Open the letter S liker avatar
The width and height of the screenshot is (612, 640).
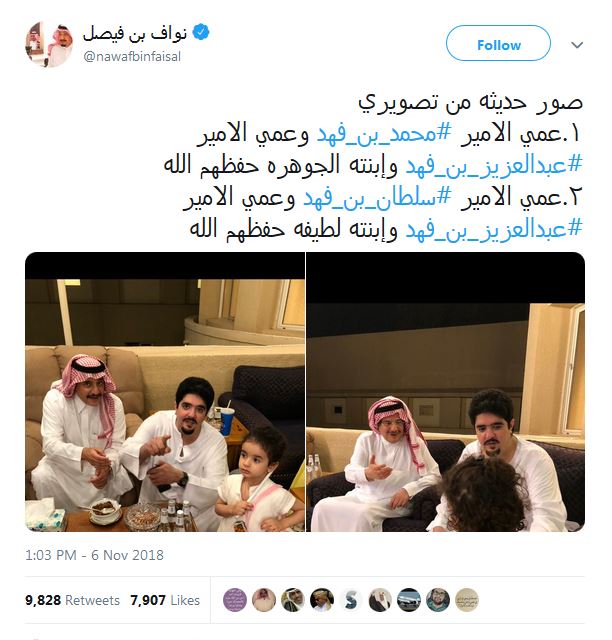point(351,600)
